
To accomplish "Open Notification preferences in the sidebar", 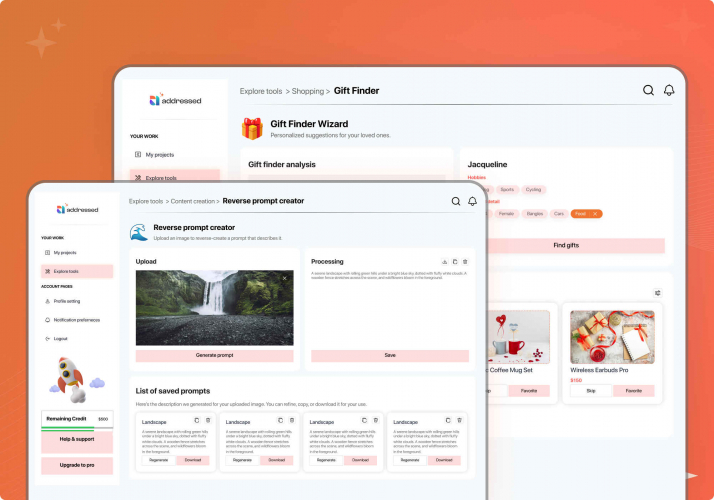I will (76, 320).
